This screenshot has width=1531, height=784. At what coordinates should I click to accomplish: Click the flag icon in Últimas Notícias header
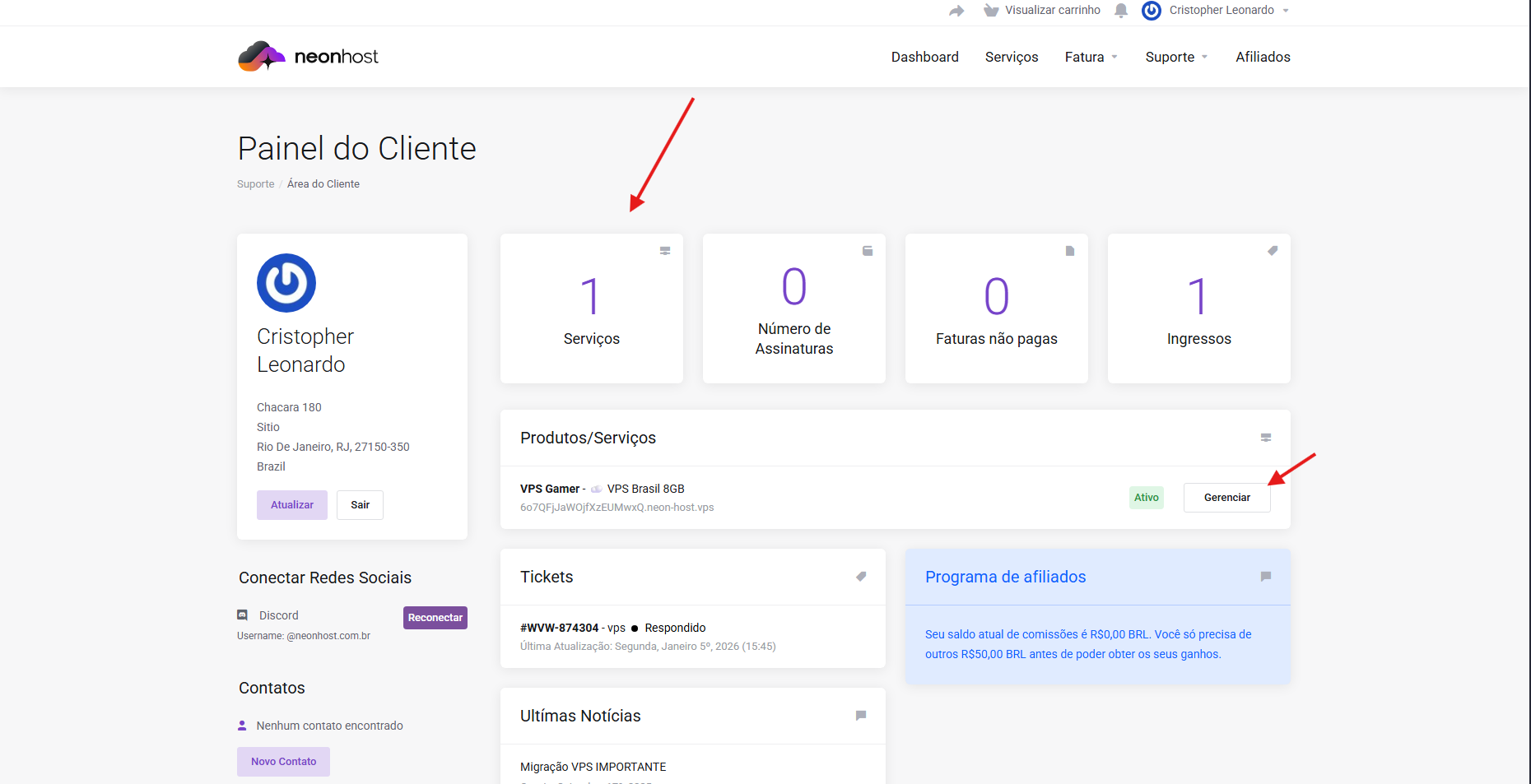861,716
